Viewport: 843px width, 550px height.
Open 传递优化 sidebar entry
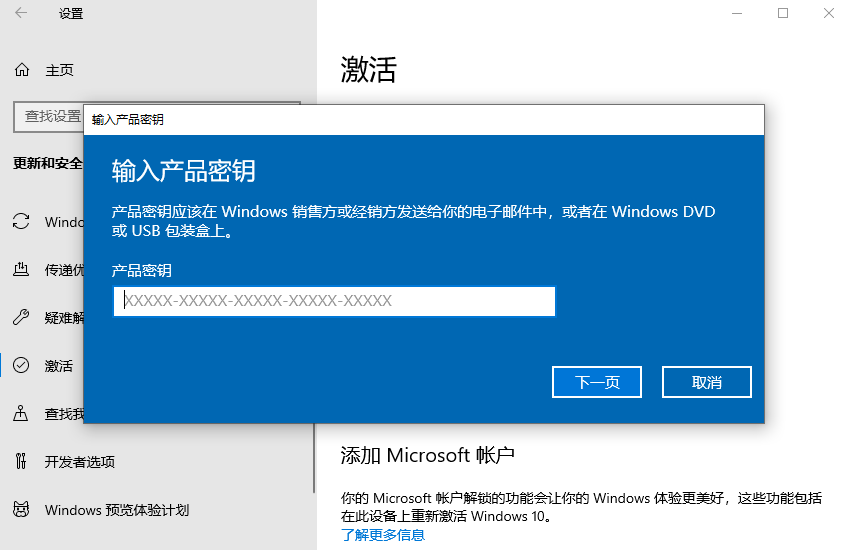[64, 270]
